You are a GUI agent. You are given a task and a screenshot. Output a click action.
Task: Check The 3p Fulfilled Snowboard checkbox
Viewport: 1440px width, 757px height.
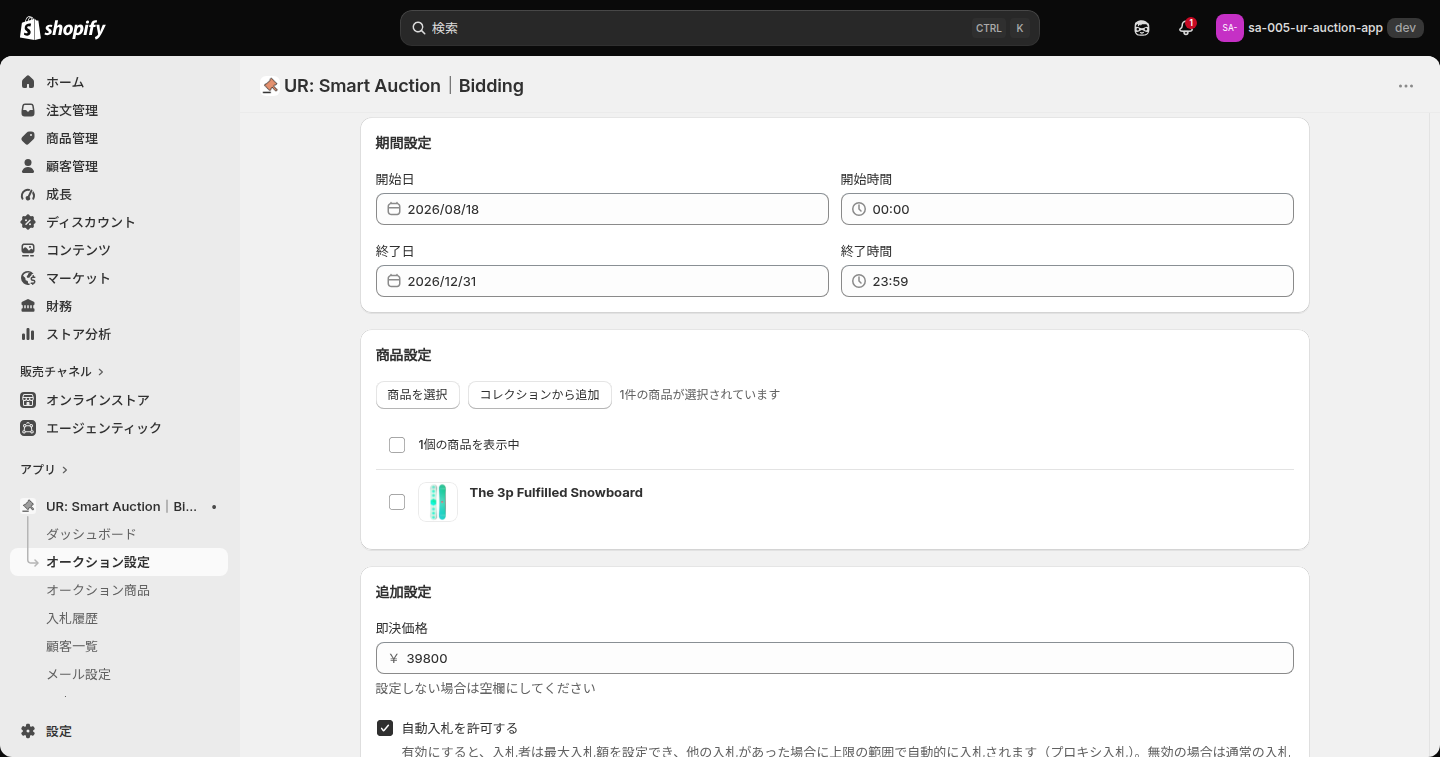(397, 502)
